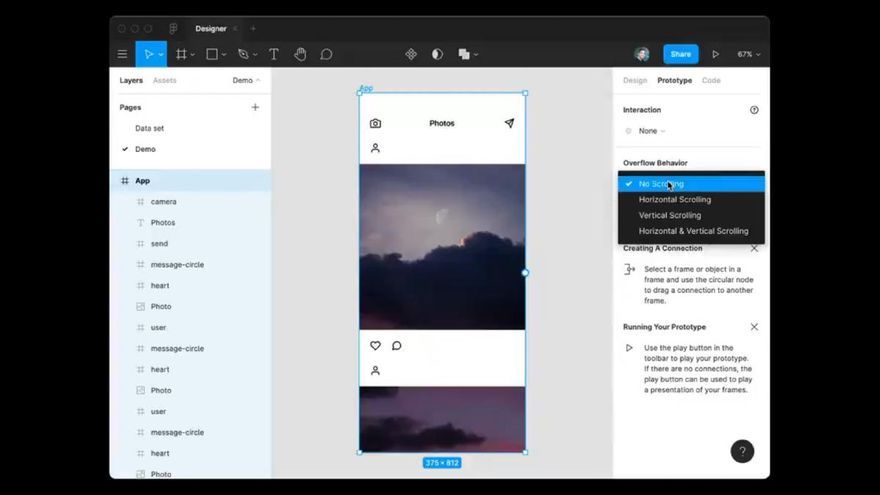The height and width of the screenshot is (495, 880).
Task: Select Horizontal & Vertical Scrolling option
Action: [693, 231]
